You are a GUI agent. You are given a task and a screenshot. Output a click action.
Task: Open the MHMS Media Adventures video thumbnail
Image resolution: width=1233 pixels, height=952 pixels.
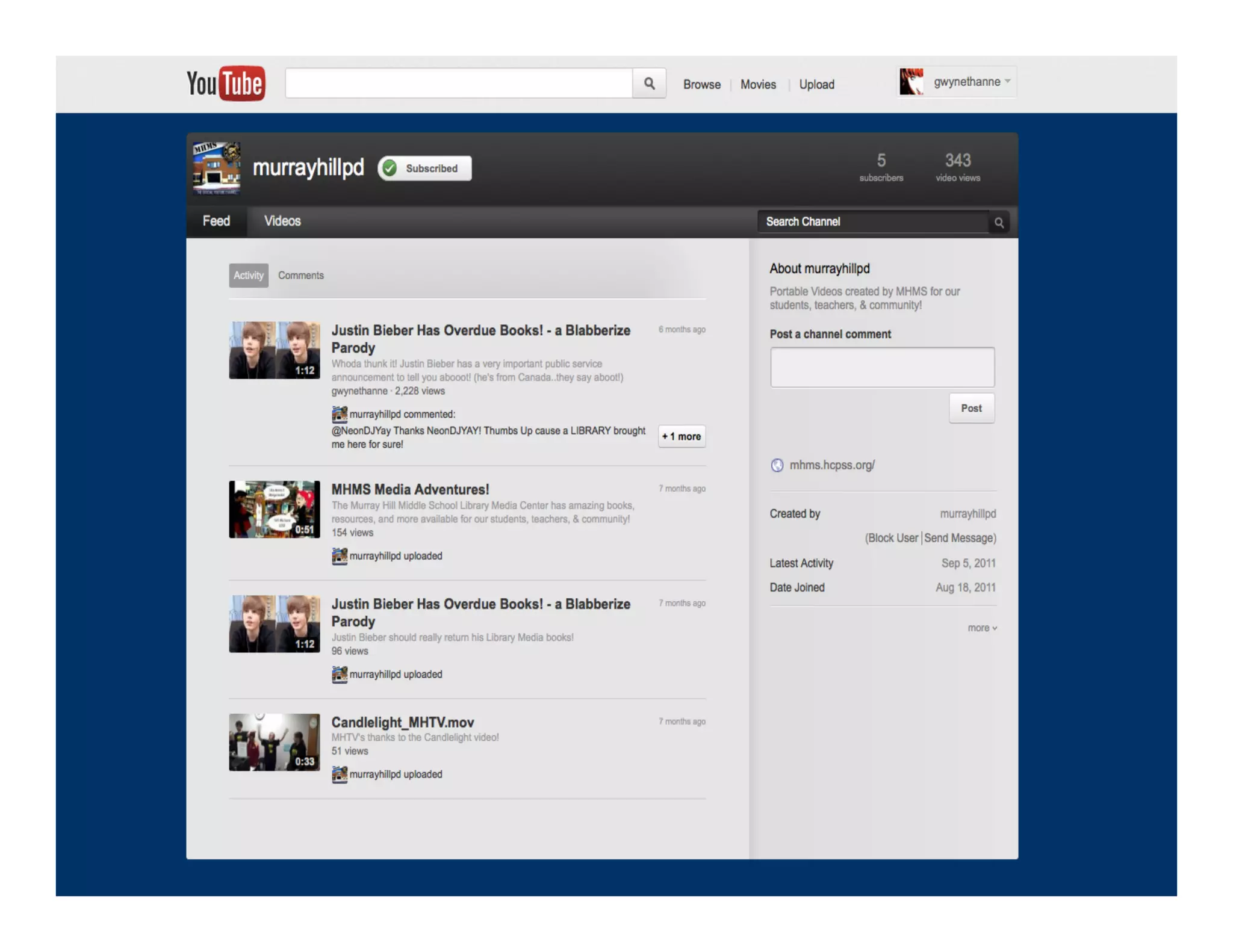pyautogui.click(x=274, y=509)
